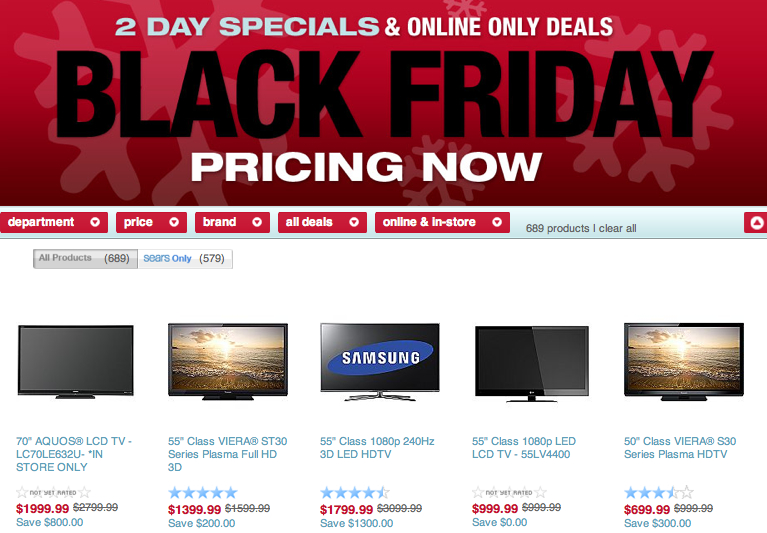Click 55" Class 1080p LED LCD TV link

coord(524,447)
